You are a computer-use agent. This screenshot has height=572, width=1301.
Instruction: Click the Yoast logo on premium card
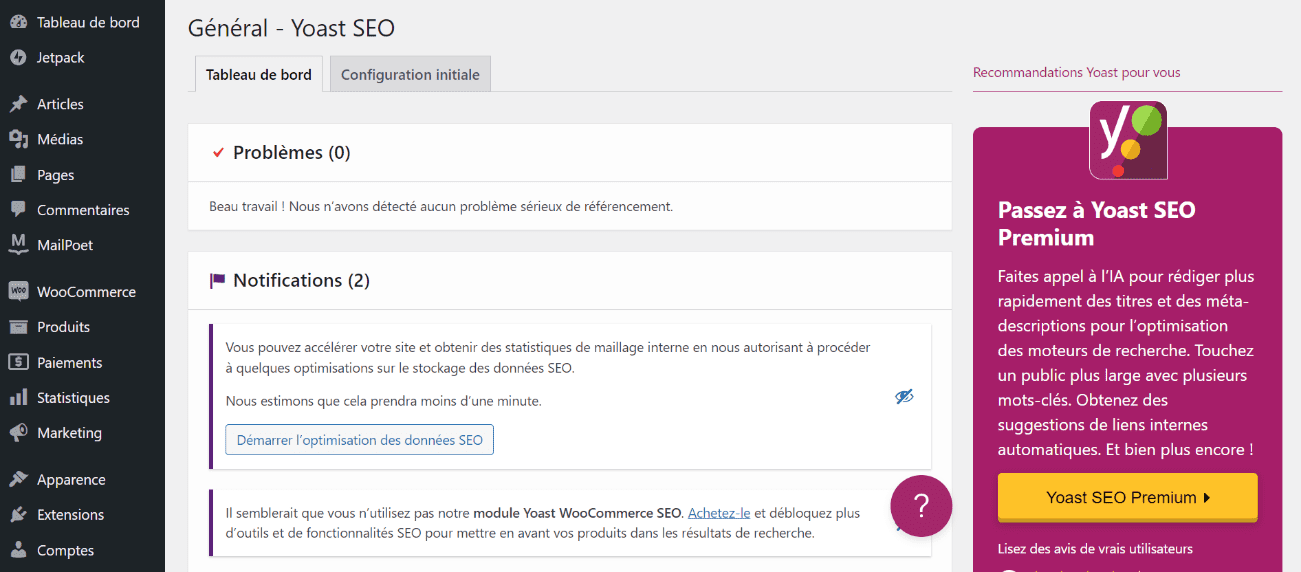pyautogui.click(x=1128, y=140)
